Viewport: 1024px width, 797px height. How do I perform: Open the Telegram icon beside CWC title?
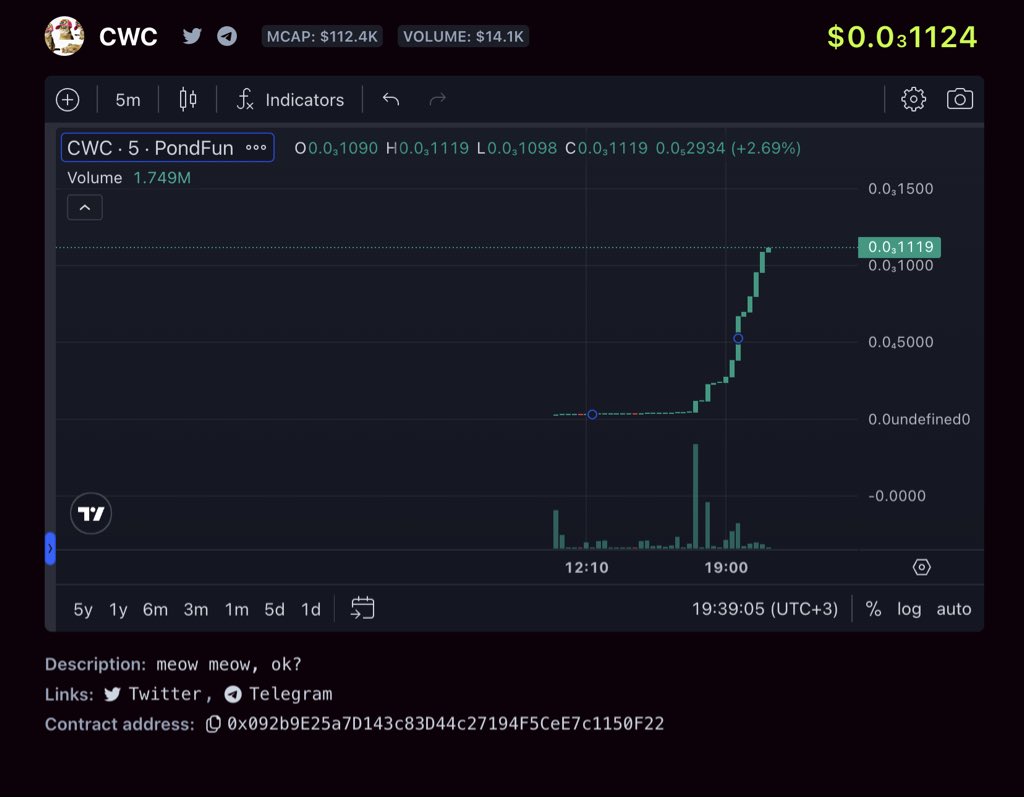pos(227,36)
